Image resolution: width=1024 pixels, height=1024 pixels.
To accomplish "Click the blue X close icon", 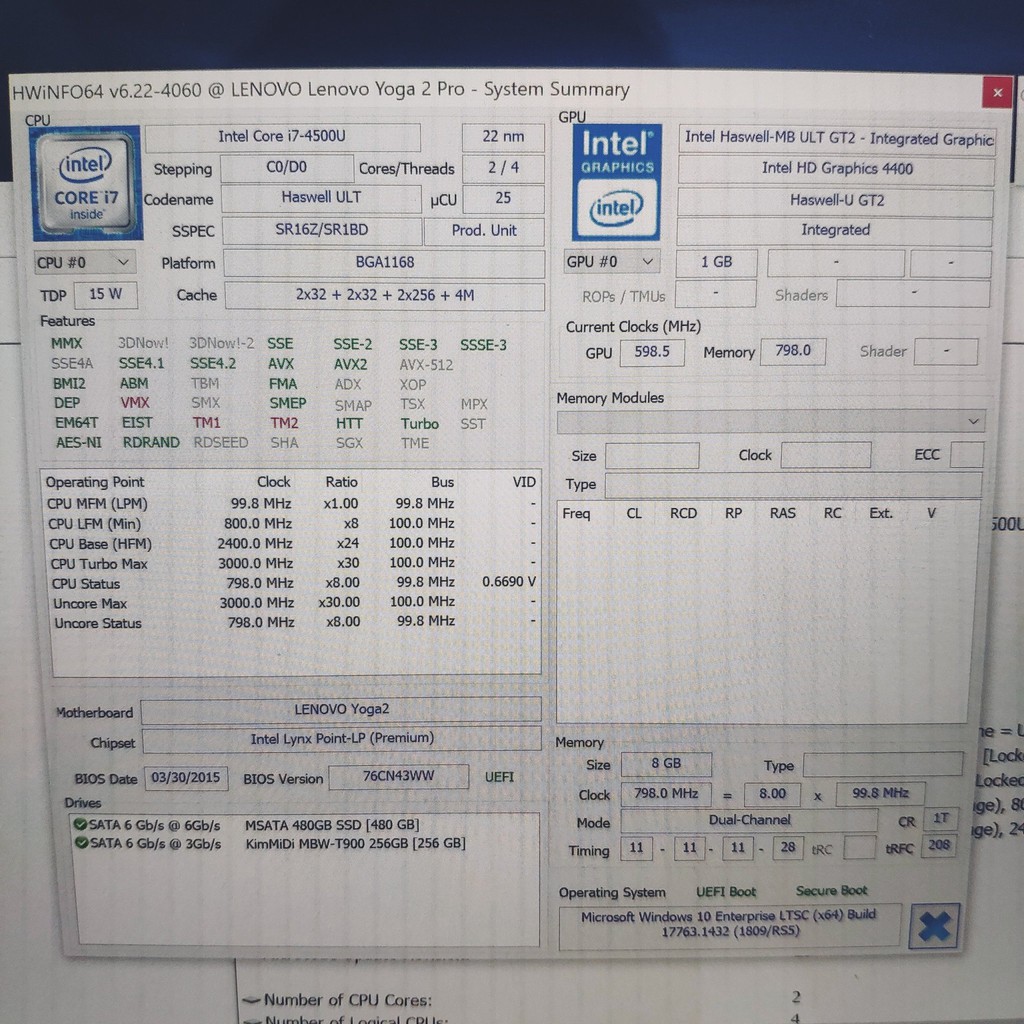I will coord(934,926).
